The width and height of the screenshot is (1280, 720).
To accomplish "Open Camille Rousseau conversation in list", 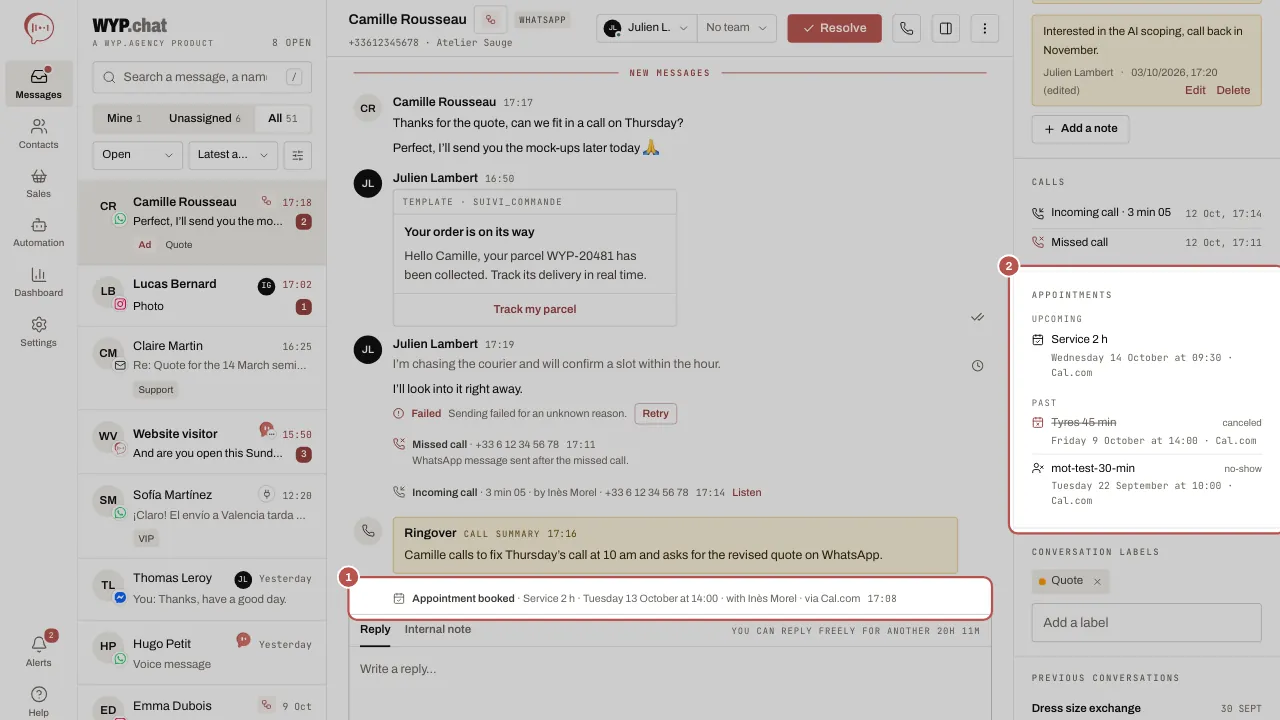I will tap(202, 223).
